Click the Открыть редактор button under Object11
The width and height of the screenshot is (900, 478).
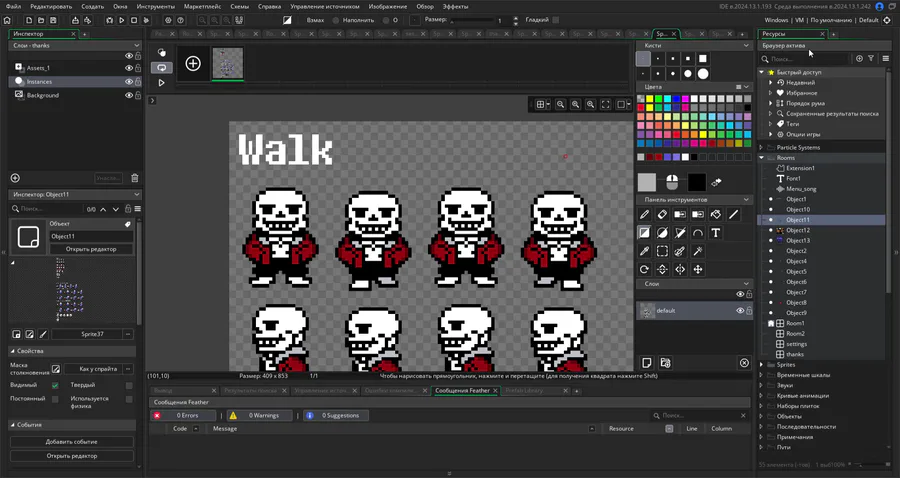pos(91,249)
